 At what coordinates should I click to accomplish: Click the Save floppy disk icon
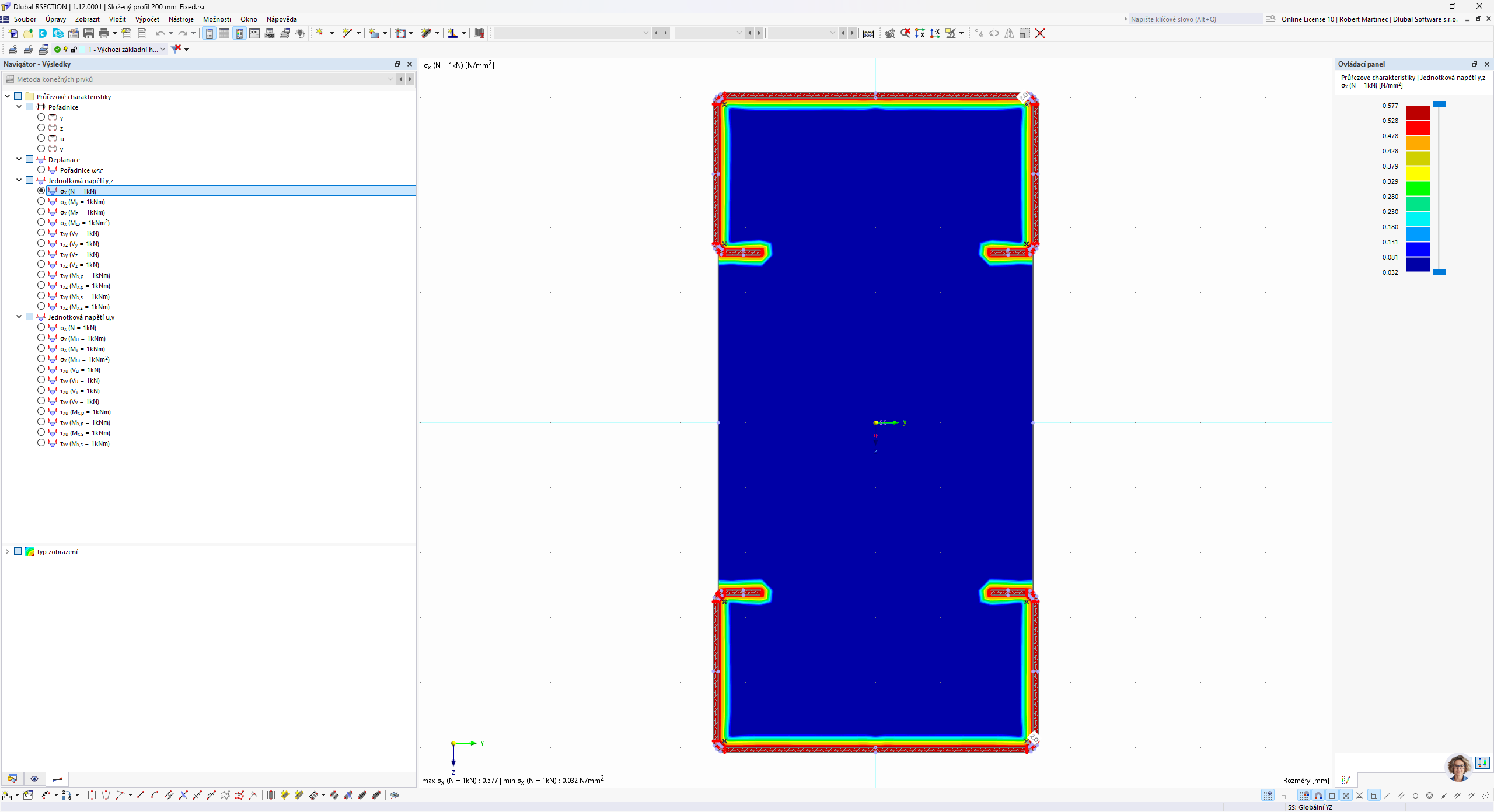pyautogui.click(x=89, y=33)
